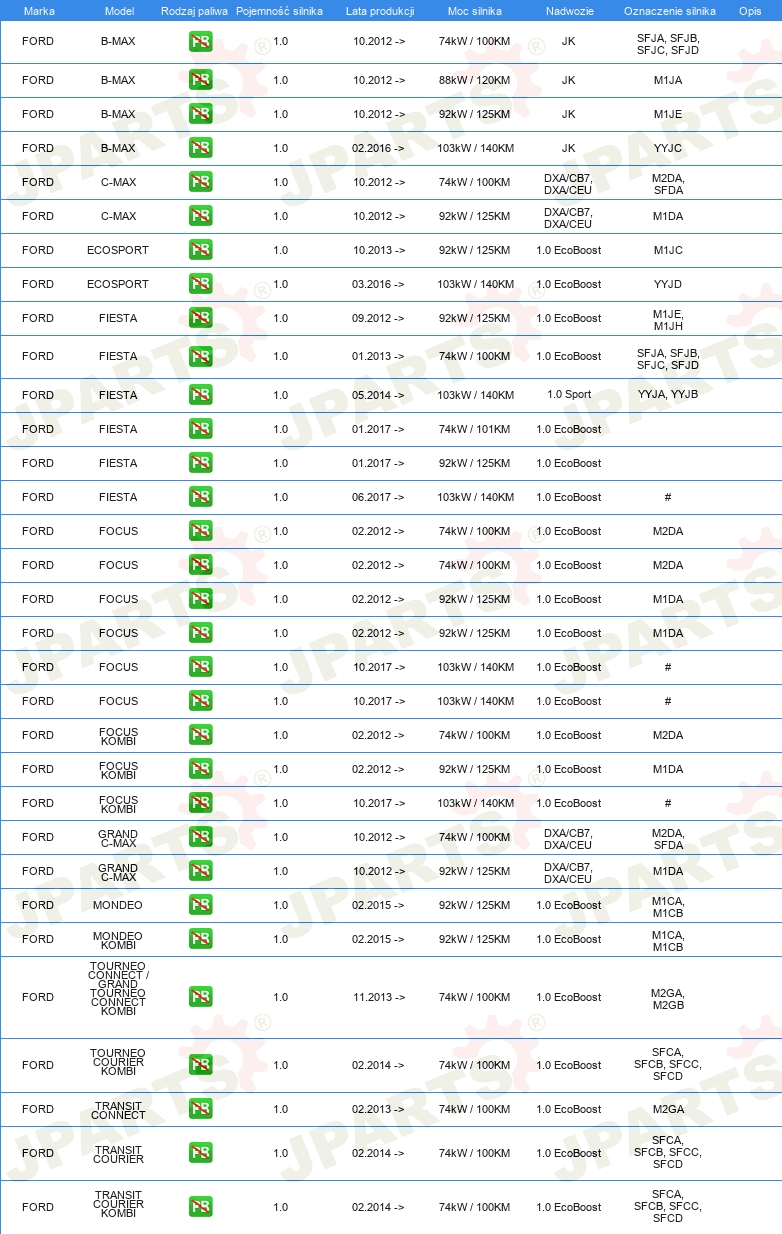Click the Model column header

click(119, 10)
